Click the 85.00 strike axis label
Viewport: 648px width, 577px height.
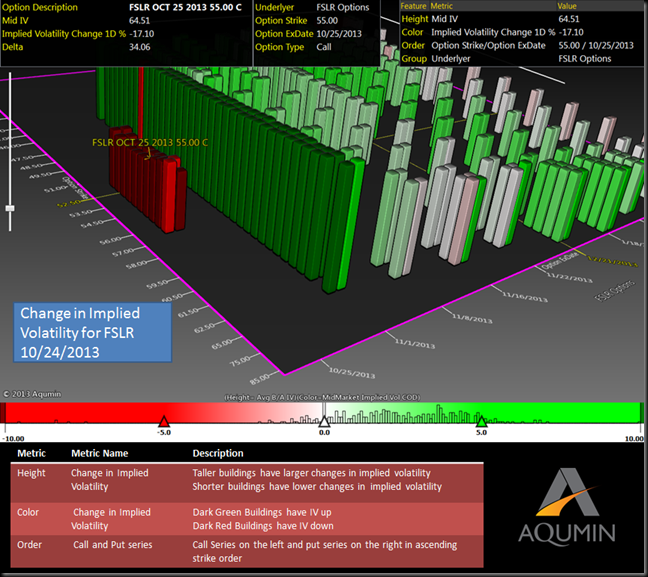coord(260,379)
